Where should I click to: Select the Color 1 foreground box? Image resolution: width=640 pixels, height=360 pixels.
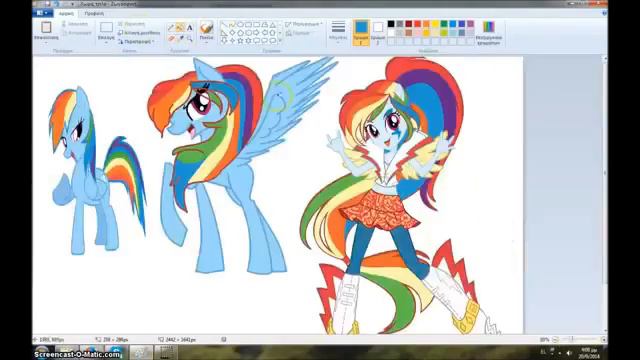[x=361, y=32]
